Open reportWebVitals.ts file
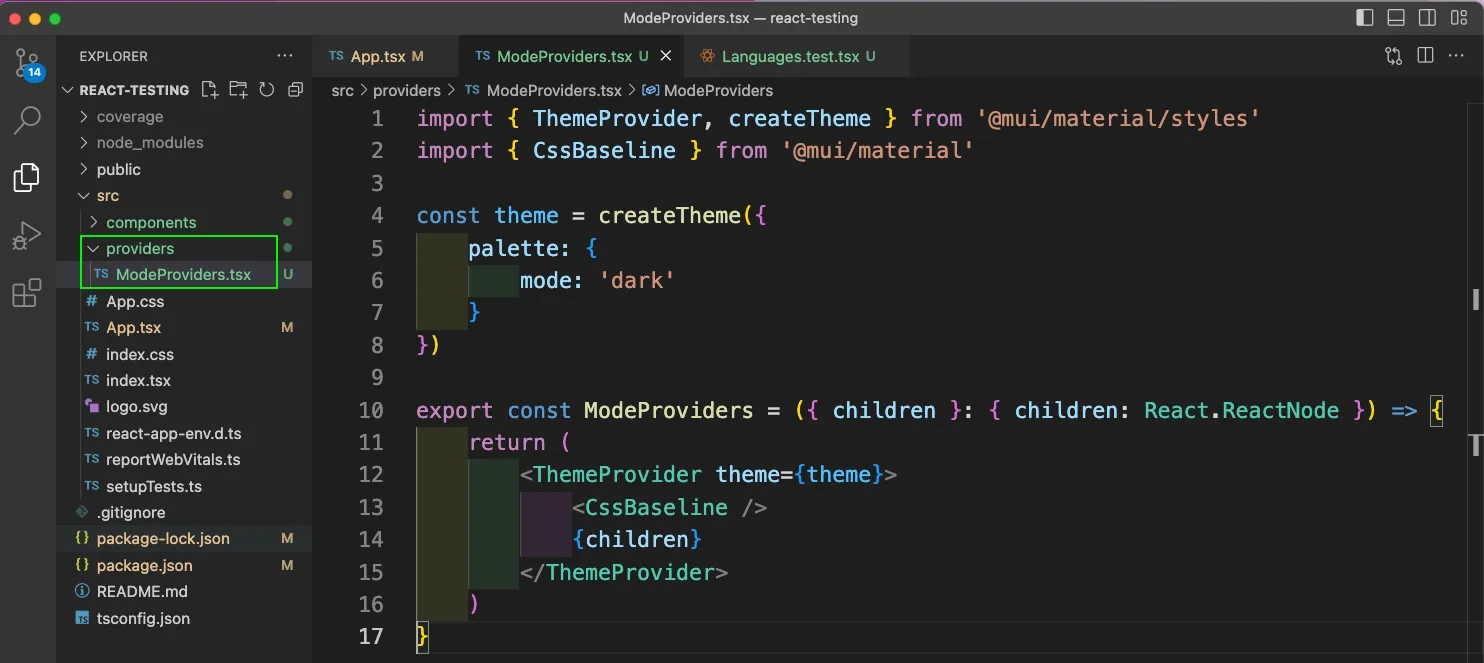The height and width of the screenshot is (663, 1484). click(x=173, y=460)
